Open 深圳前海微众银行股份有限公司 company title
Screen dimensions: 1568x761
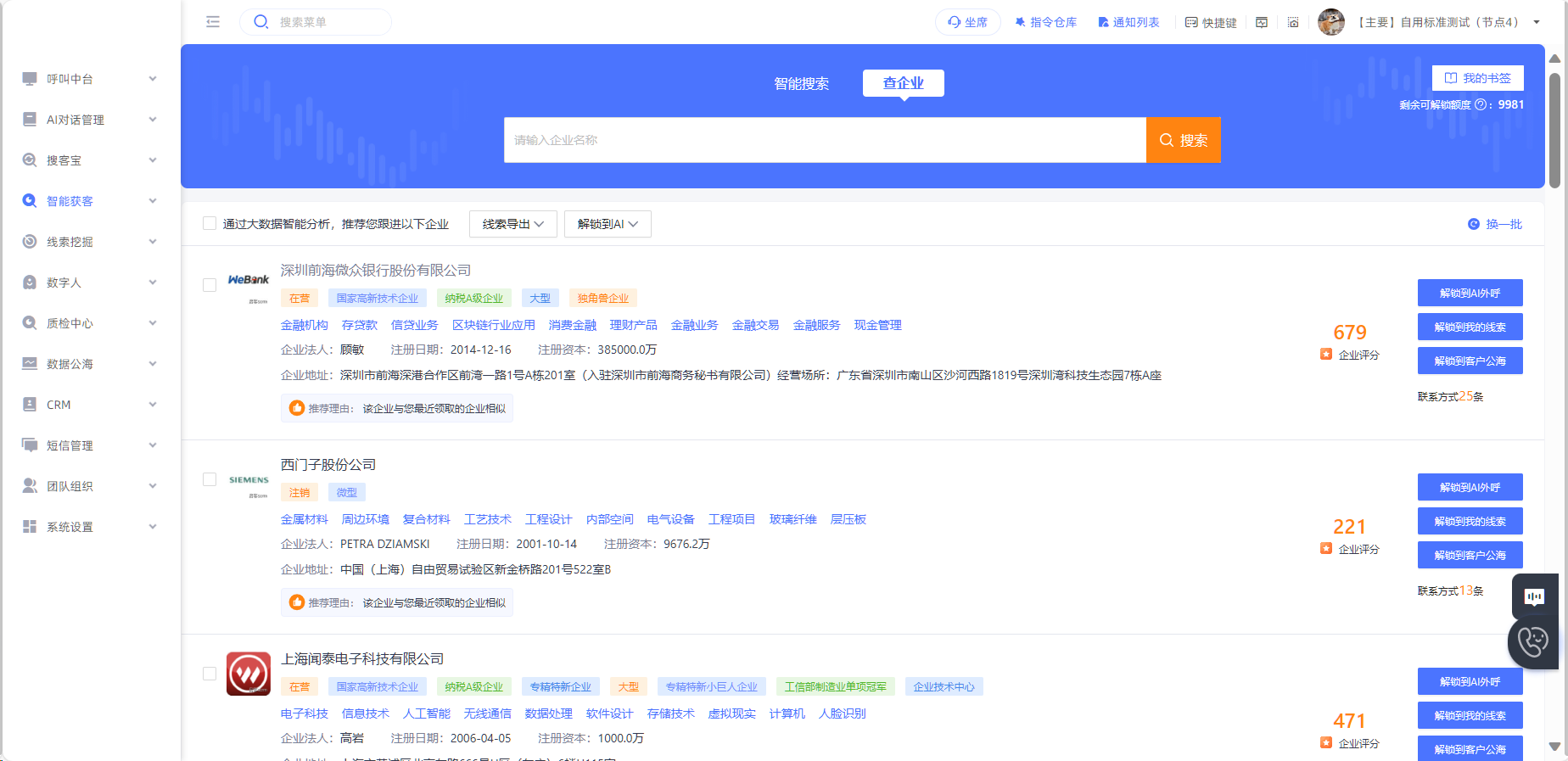pos(376,270)
